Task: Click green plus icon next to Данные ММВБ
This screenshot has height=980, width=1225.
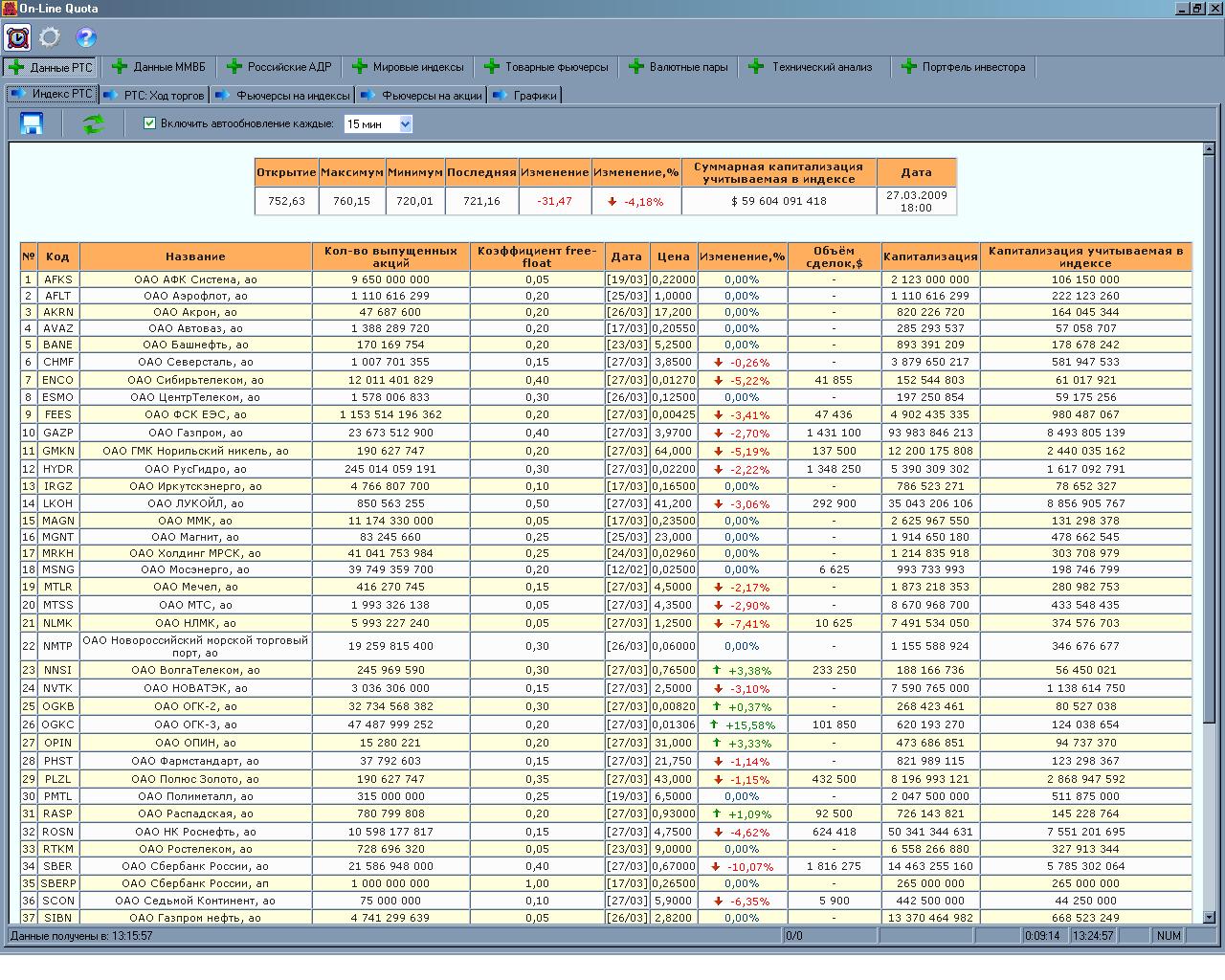Action: point(120,67)
